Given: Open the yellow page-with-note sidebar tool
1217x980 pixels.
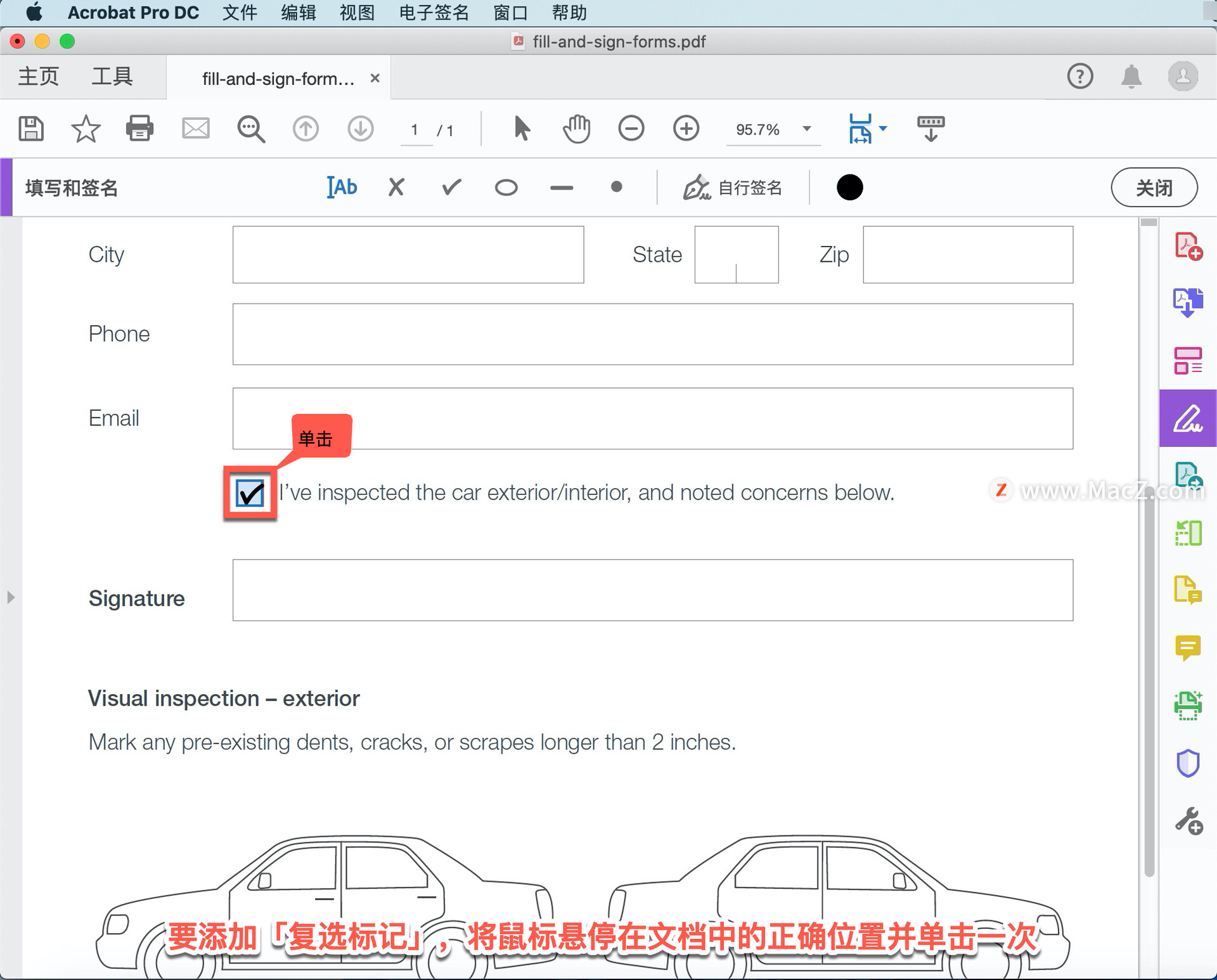Looking at the screenshot, I should point(1188,590).
